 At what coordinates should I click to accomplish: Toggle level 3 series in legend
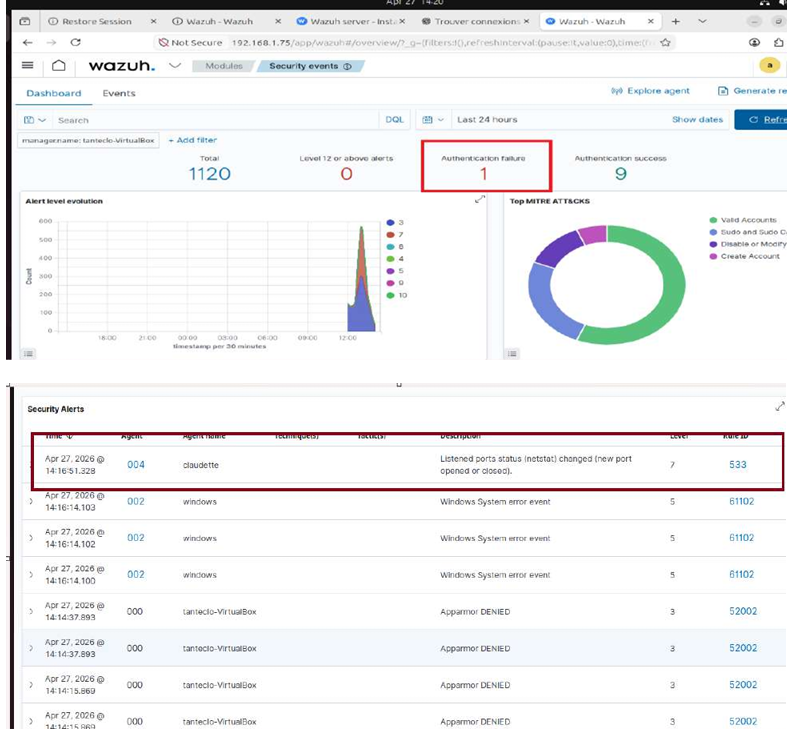pos(396,222)
